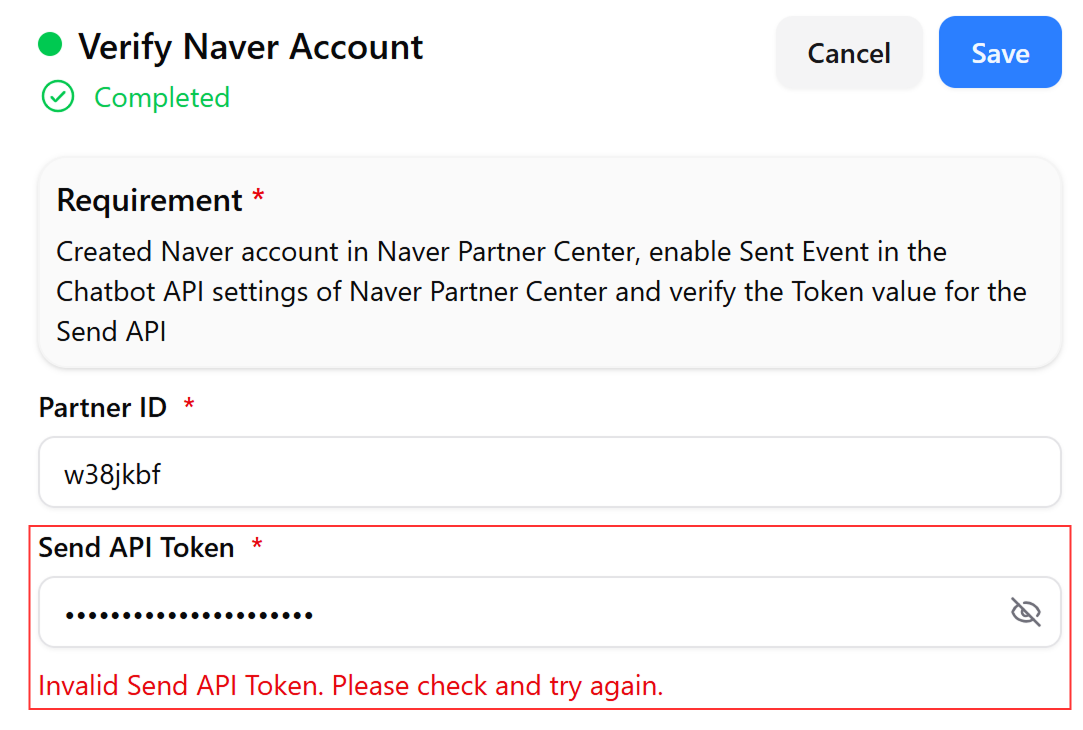Click the Completed checkmark circle icon

pos(58,97)
